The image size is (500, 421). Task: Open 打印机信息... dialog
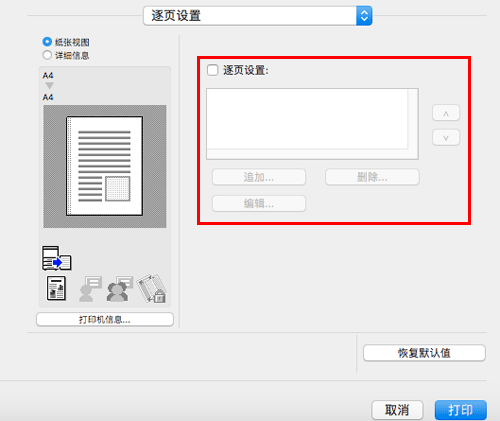105,320
